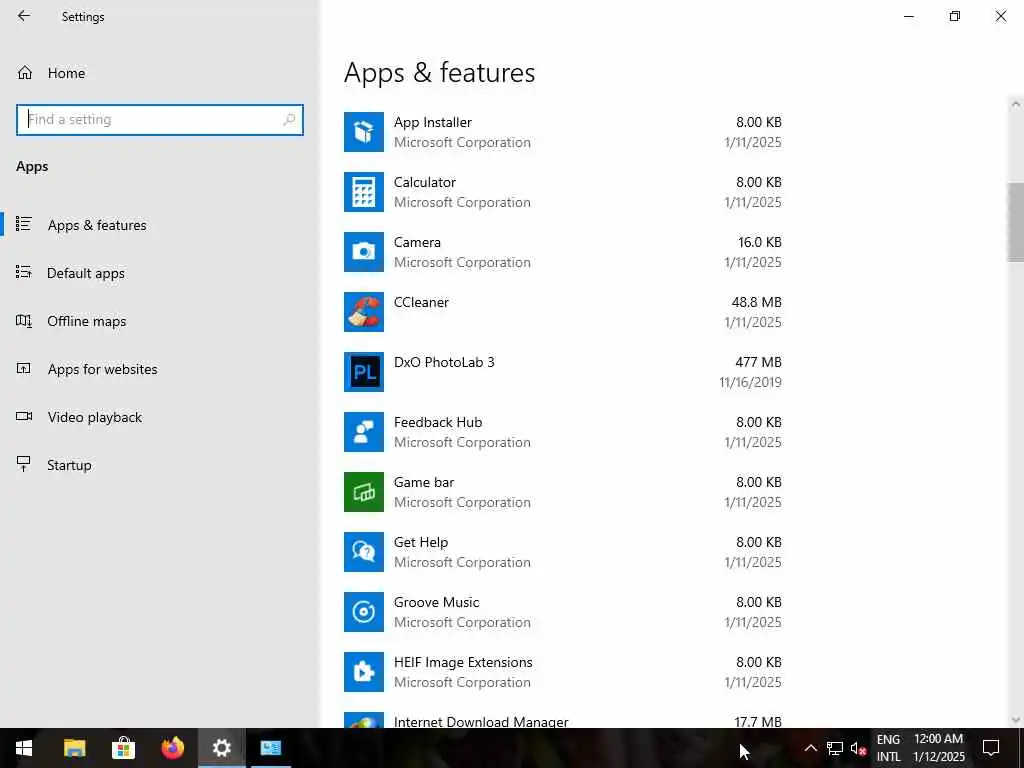Open the taskbar clock and date
1024x768 pixels.
click(938, 748)
